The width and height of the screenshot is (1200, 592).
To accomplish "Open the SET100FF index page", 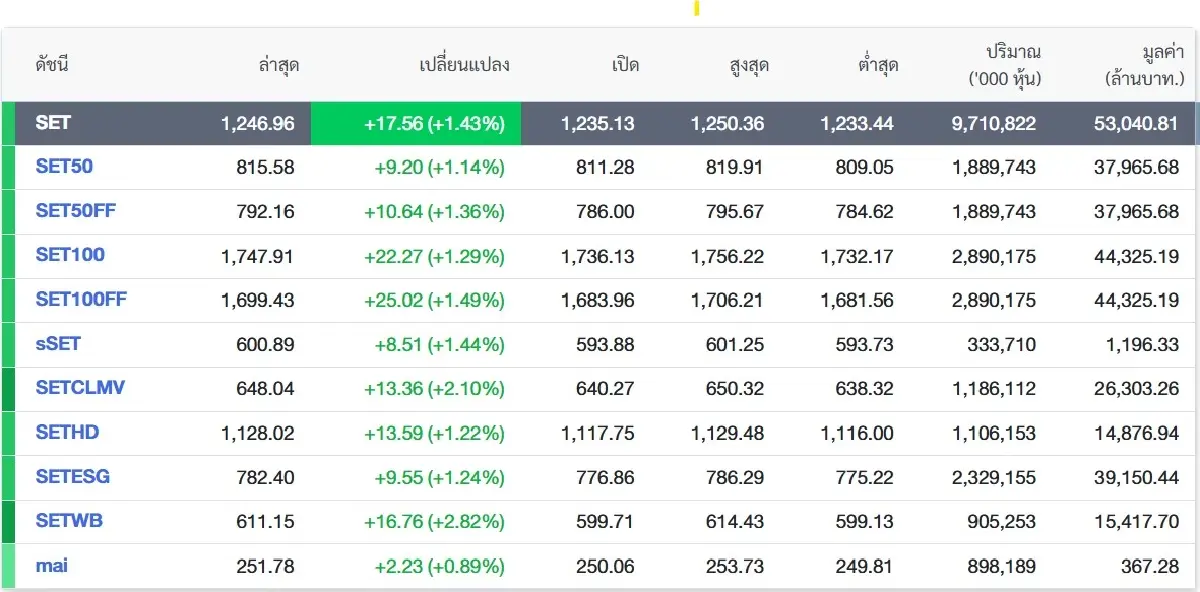I will (80, 299).
